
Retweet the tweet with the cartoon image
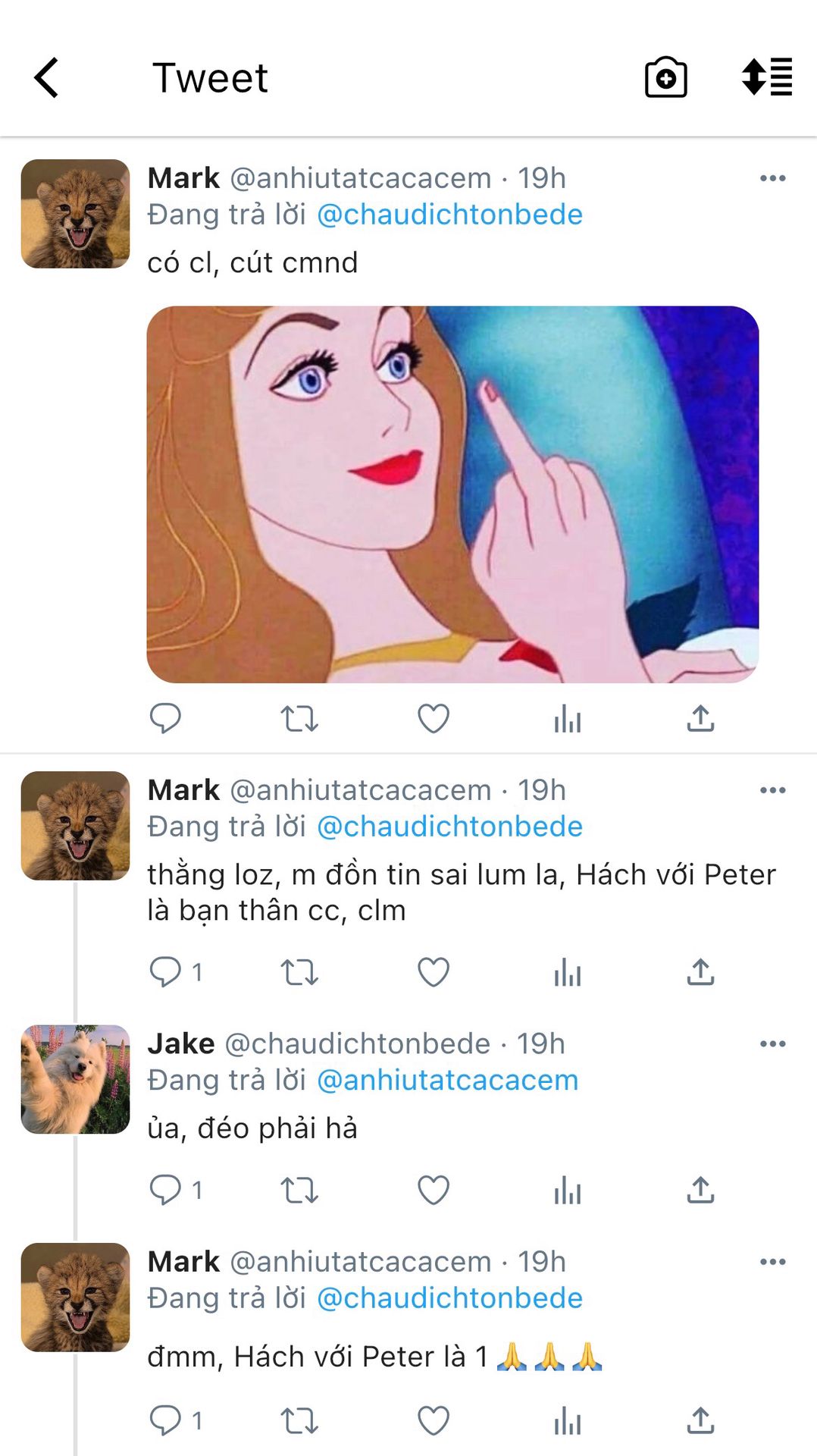[x=299, y=718]
